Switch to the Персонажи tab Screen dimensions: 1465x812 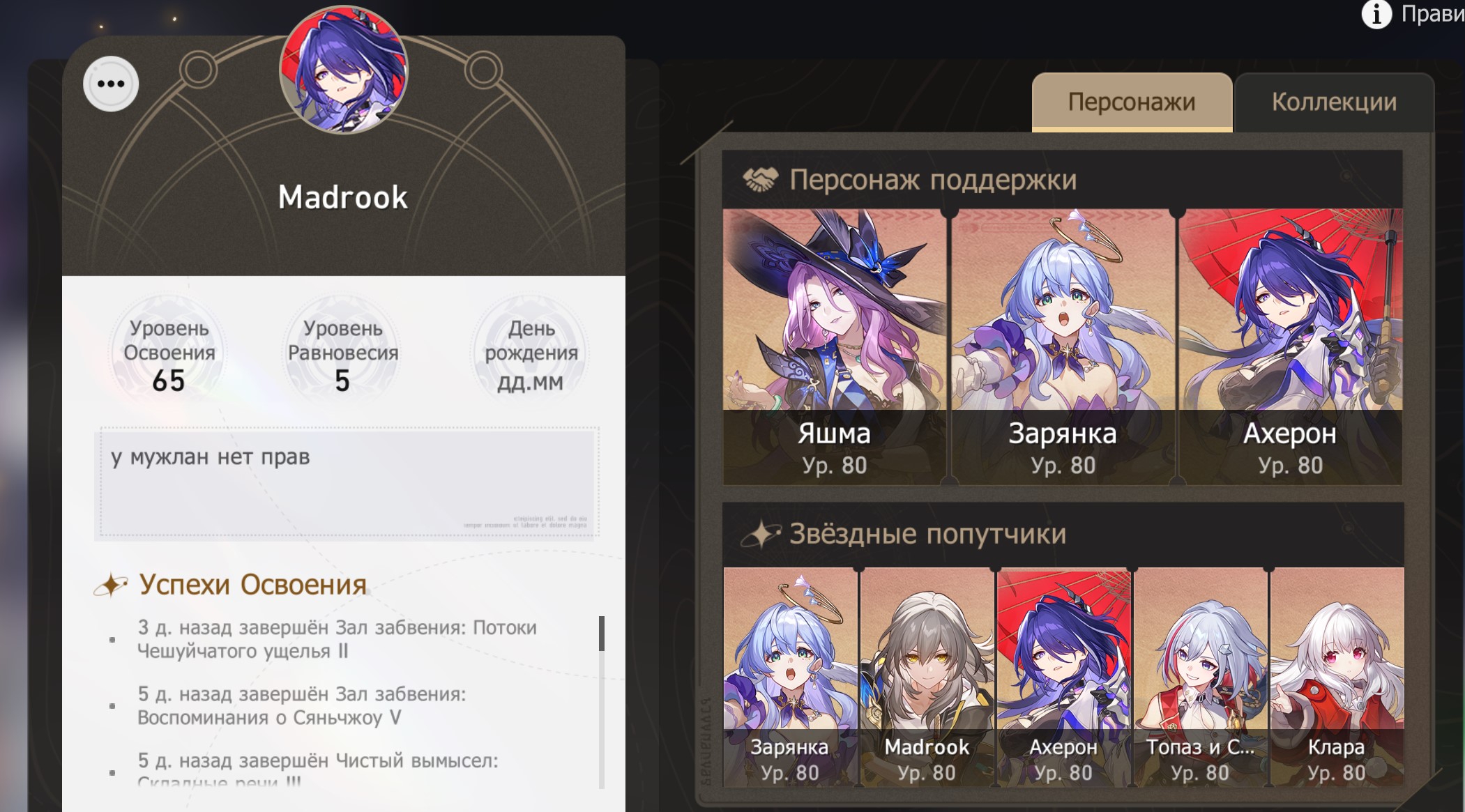point(1132,102)
